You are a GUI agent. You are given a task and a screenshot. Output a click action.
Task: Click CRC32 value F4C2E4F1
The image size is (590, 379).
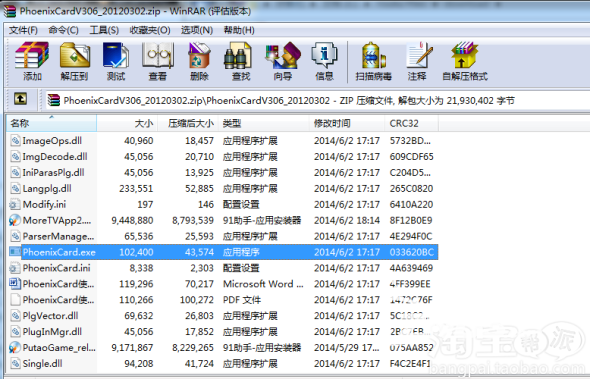(411, 364)
